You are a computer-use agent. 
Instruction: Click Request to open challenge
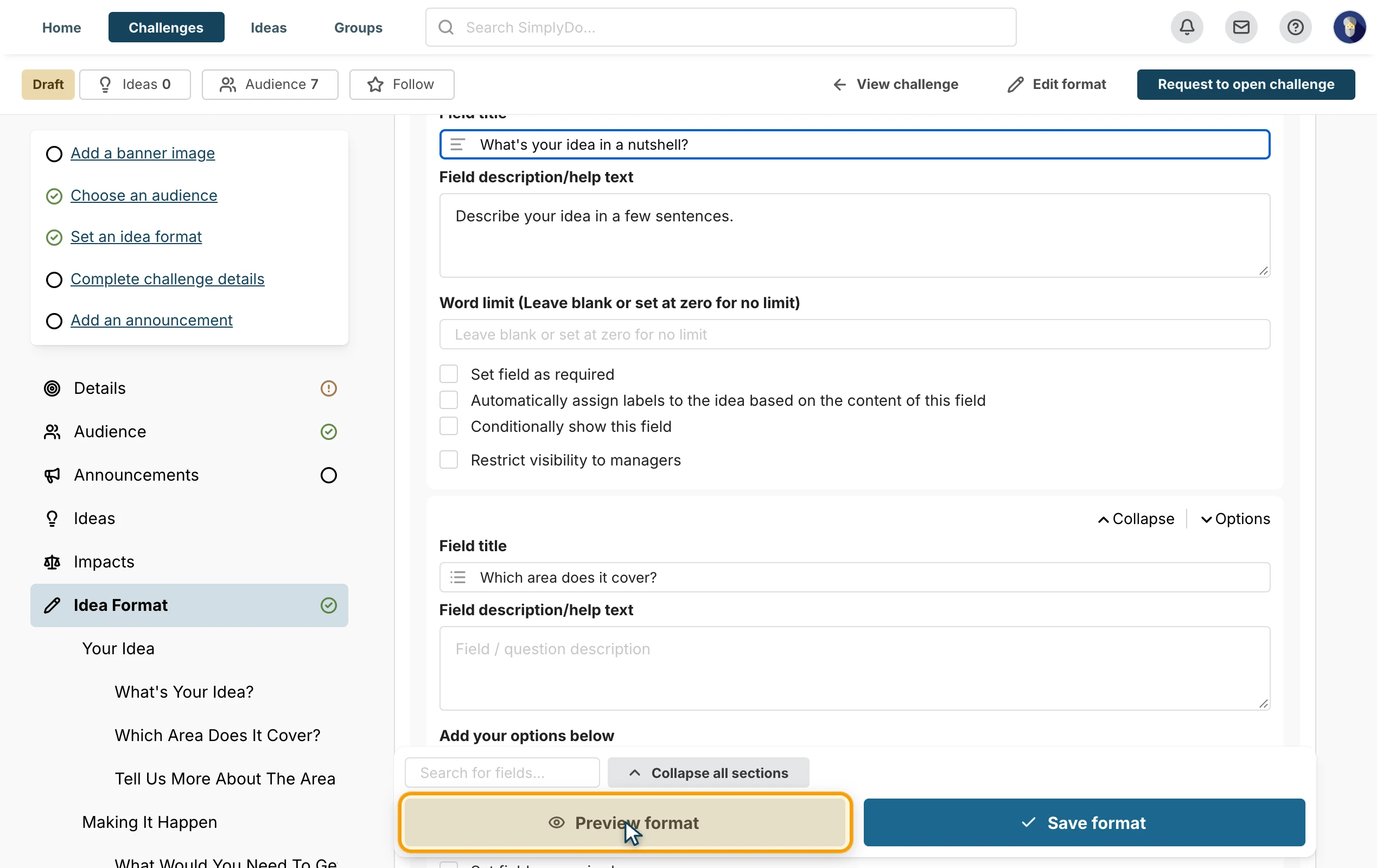(1246, 85)
